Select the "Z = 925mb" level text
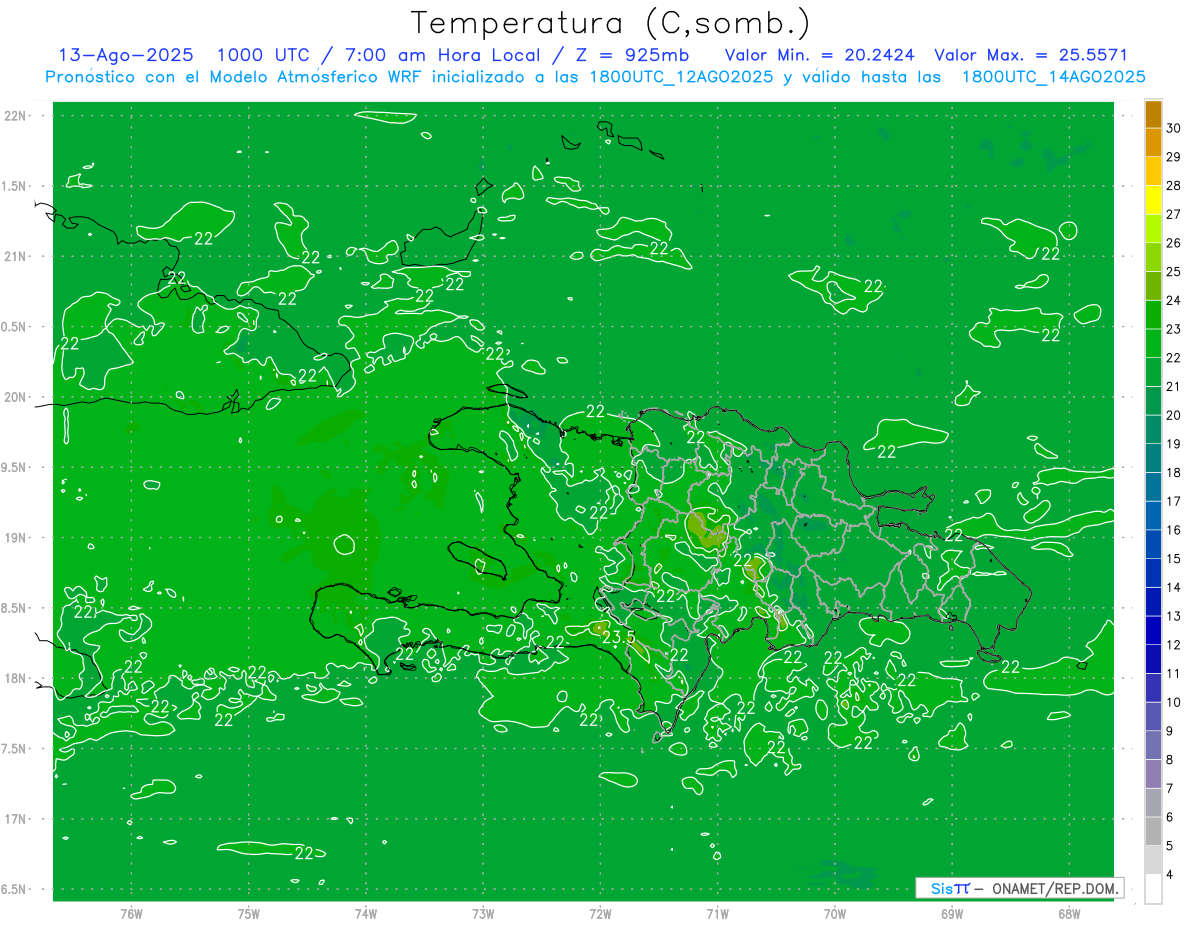Image resolution: width=1200 pixels, height=927 pixels. coord(632,55)
